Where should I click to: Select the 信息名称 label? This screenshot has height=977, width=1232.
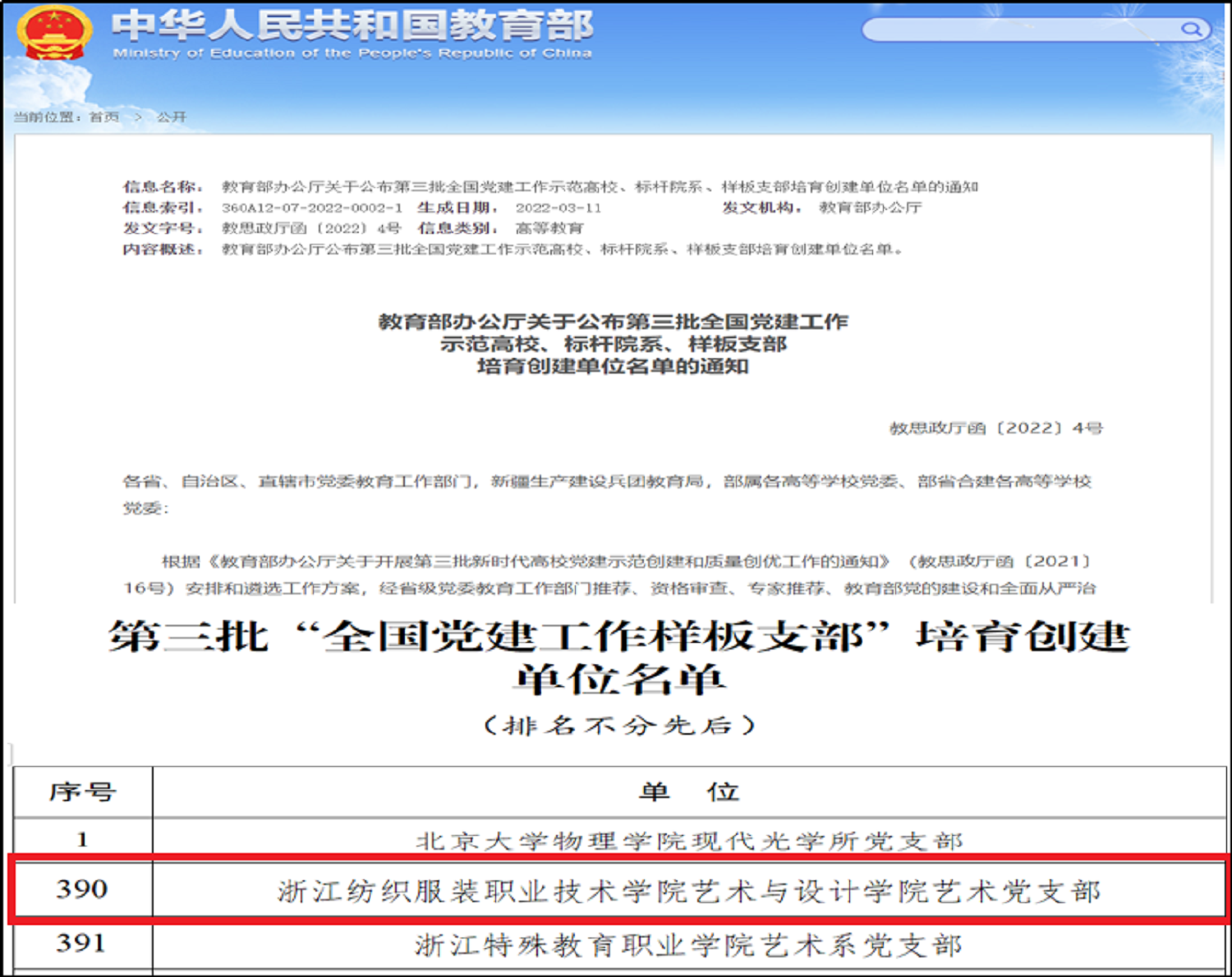163,186
